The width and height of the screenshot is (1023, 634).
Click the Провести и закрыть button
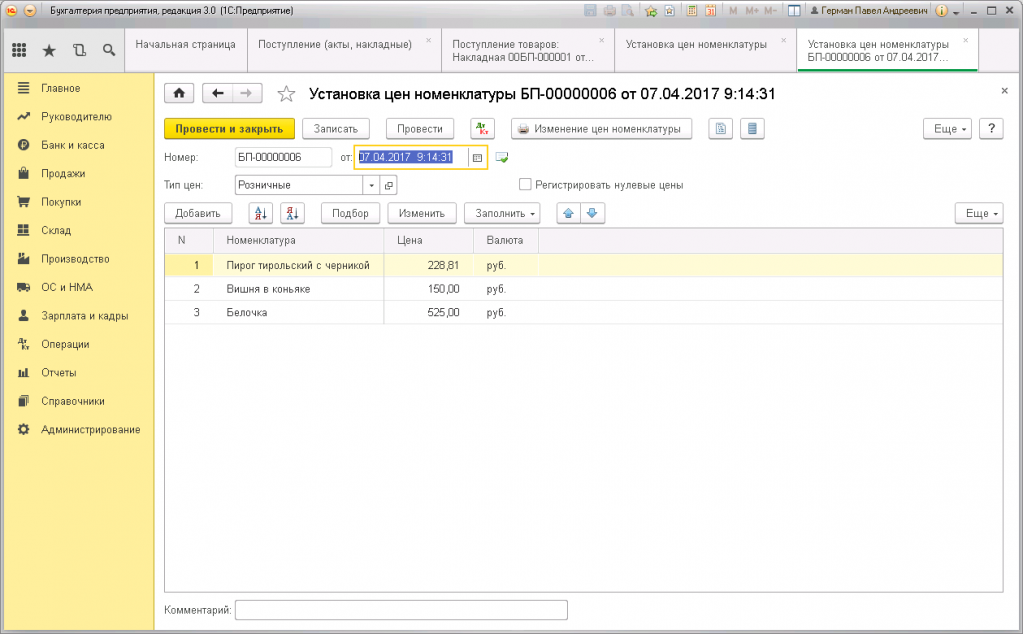coord(229,129)
